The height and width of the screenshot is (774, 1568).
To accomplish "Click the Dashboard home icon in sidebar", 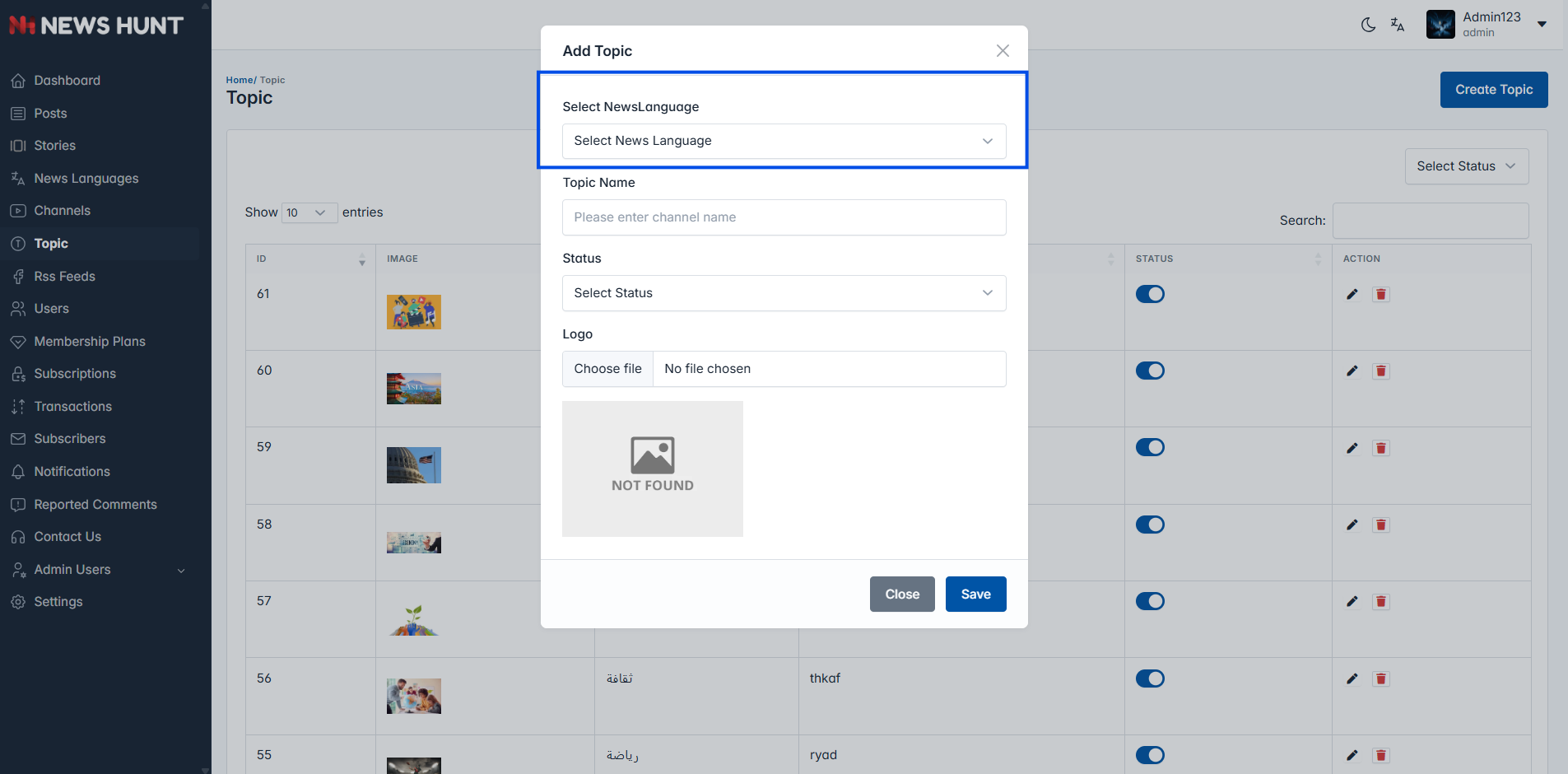I will (18, 81).
